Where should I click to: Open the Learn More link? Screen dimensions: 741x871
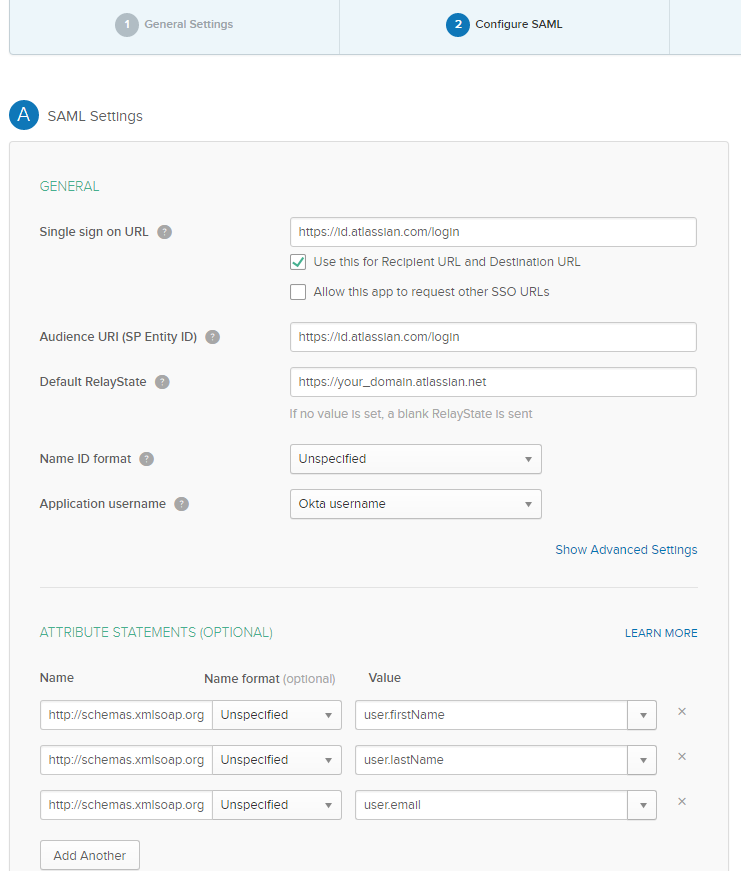(x=661, y=633)
